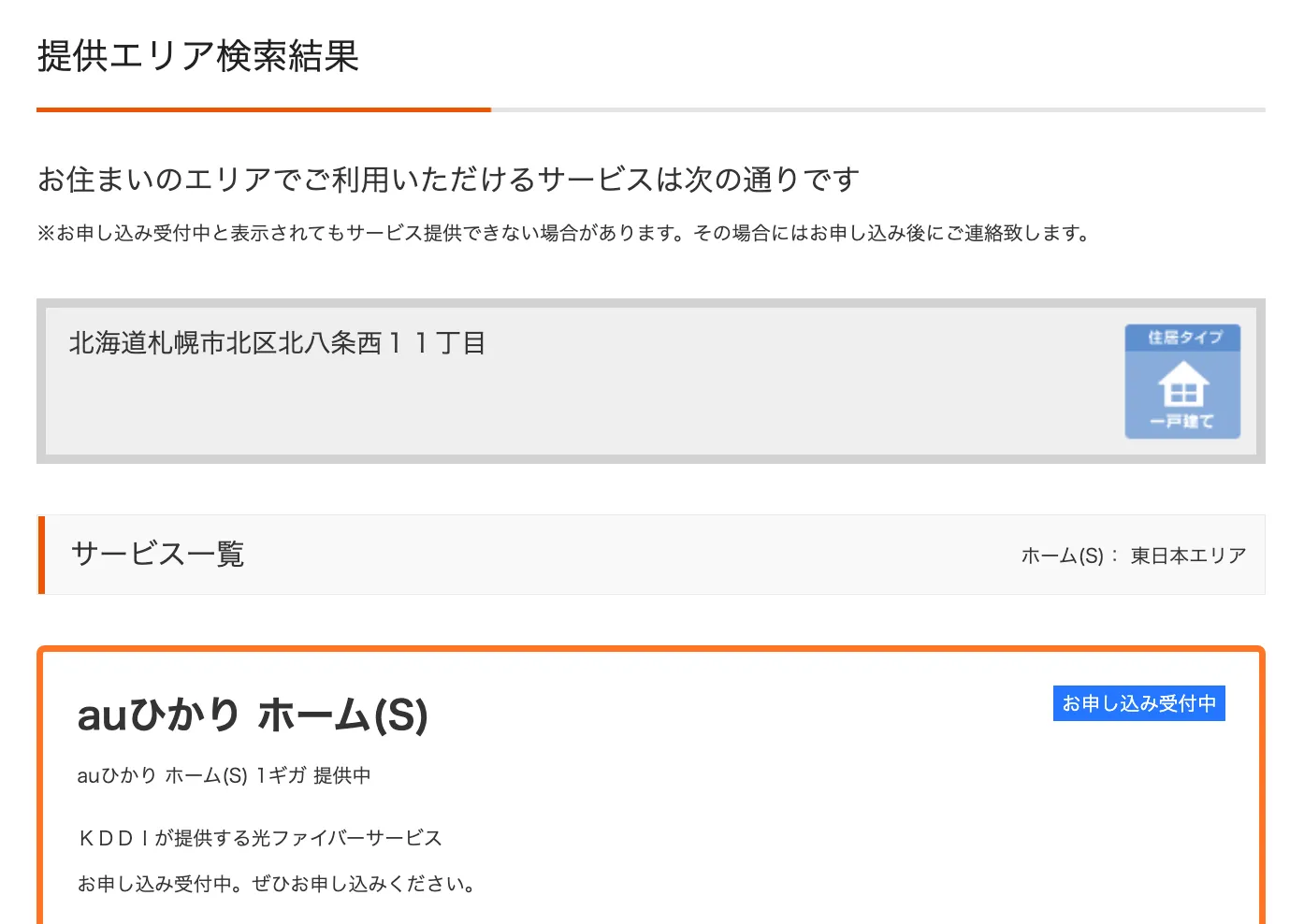Click the KＤＤＩが提供する光ファイバーサービス description
The height and width of the screenshot is (924, 1304).
259,838
